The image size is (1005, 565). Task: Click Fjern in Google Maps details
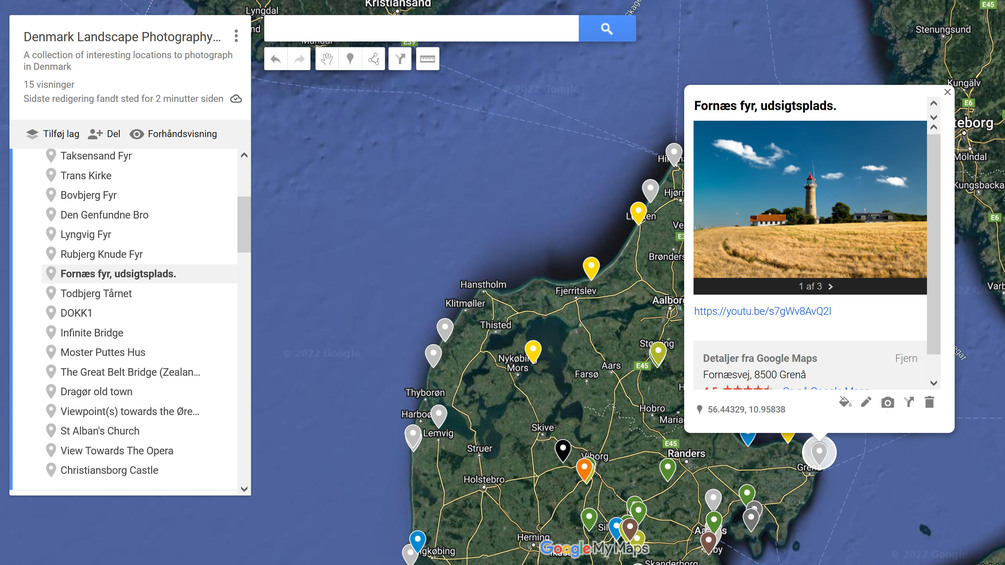(906, 359)
